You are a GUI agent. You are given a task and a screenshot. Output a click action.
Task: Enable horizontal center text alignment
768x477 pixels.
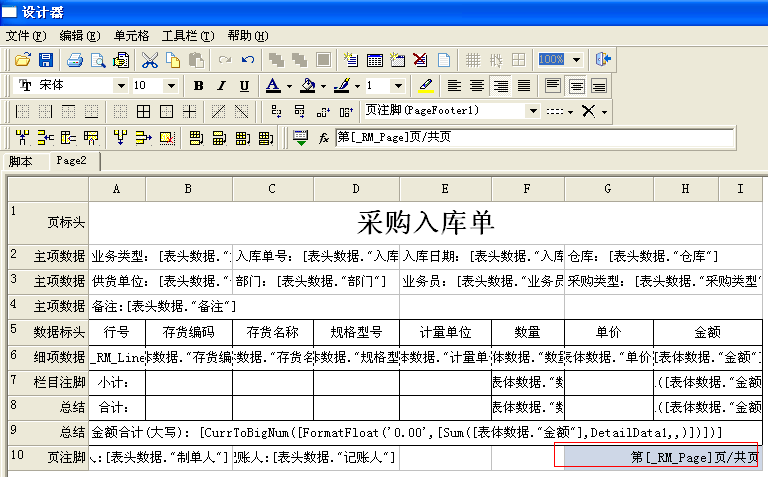click(x=477, y=86)
